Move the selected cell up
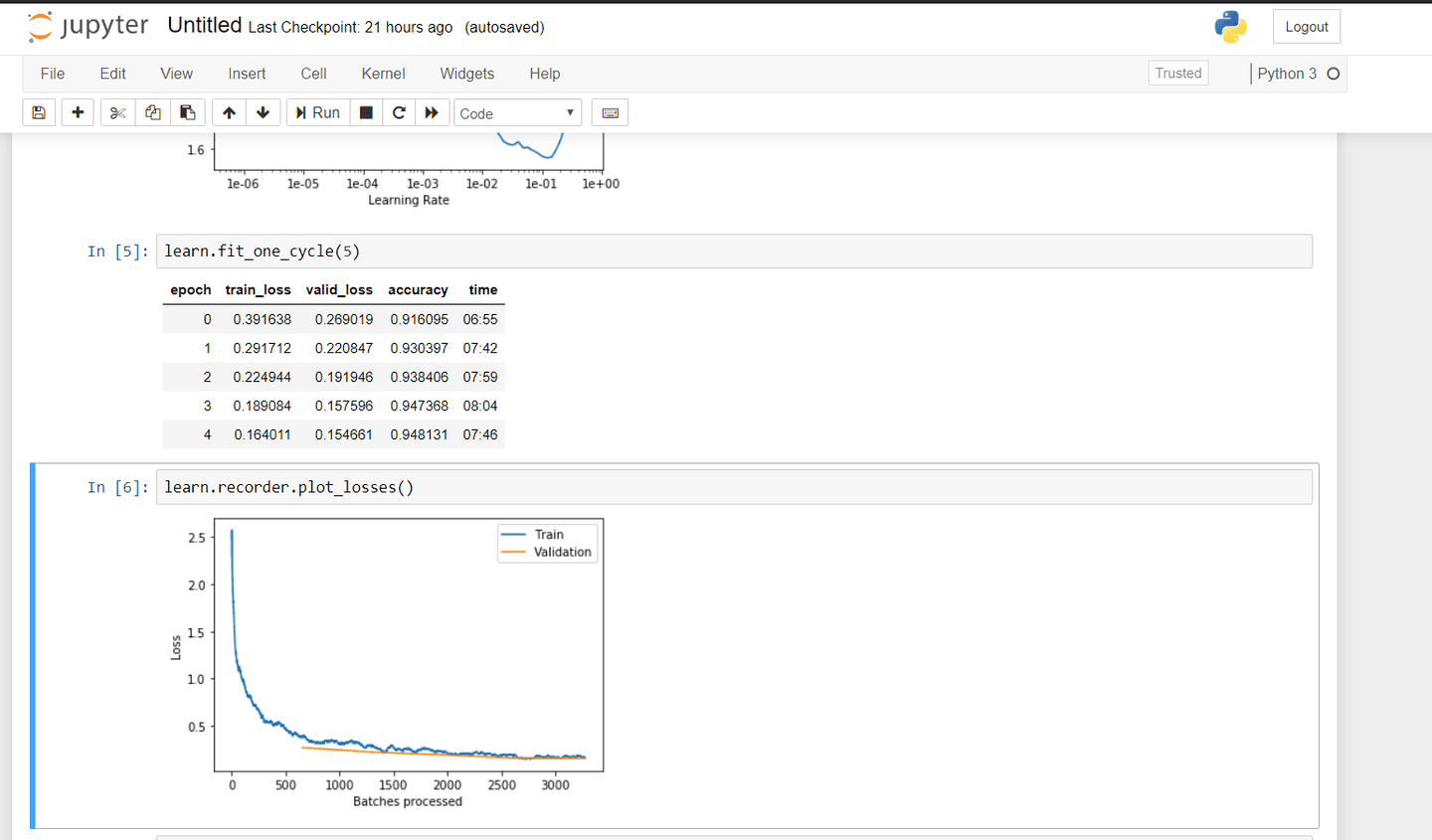The height and width of the screenshot is (840, 1432). tap(229, 112)
